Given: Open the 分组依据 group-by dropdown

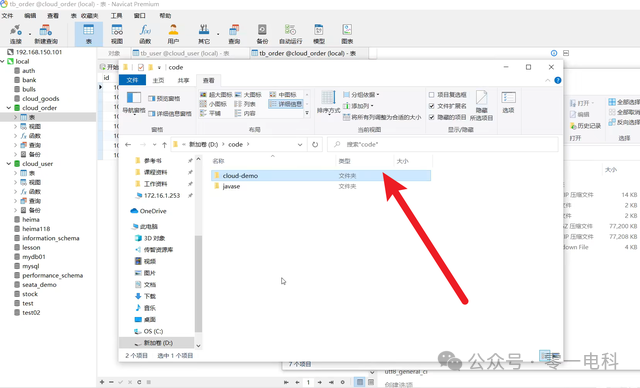Looking at the screenshot, I should click(361, 95).
